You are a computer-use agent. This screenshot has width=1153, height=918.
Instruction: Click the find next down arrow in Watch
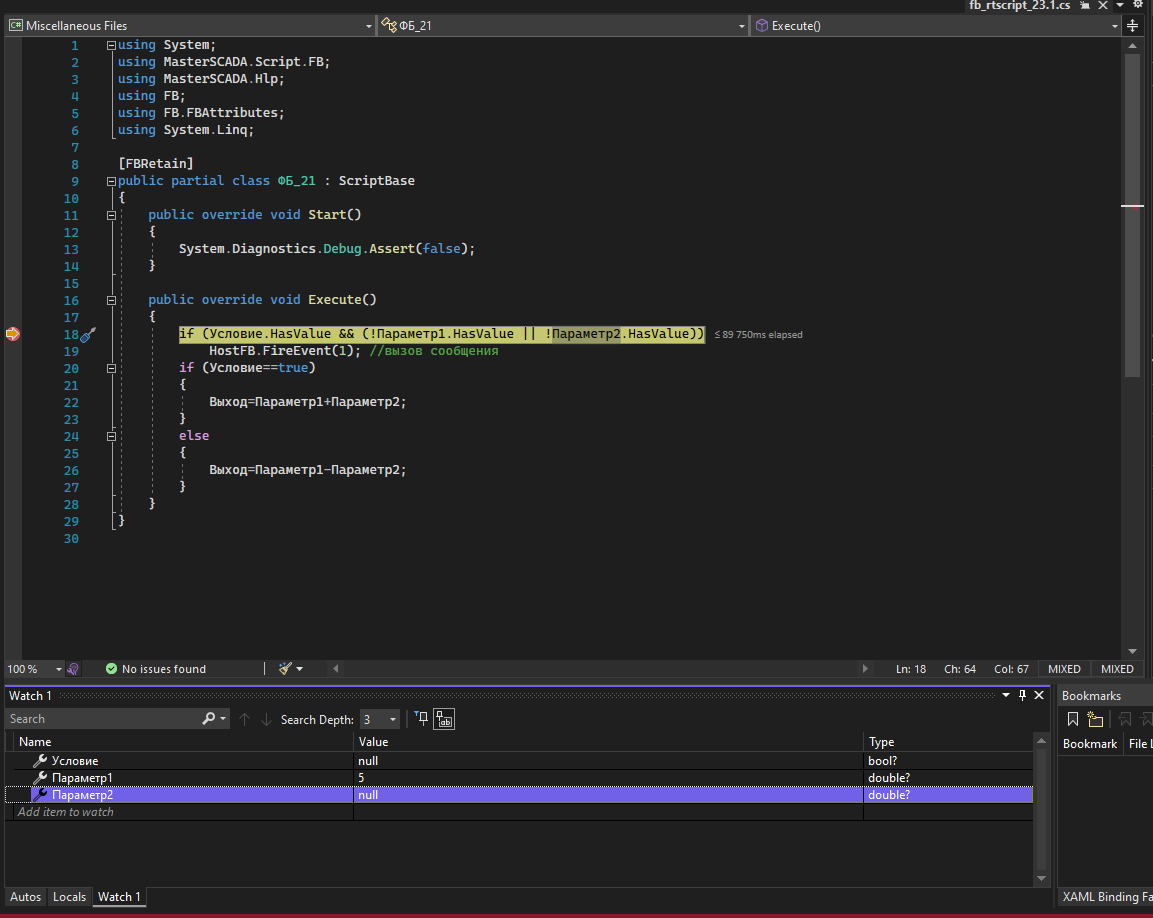pos(266,719)
